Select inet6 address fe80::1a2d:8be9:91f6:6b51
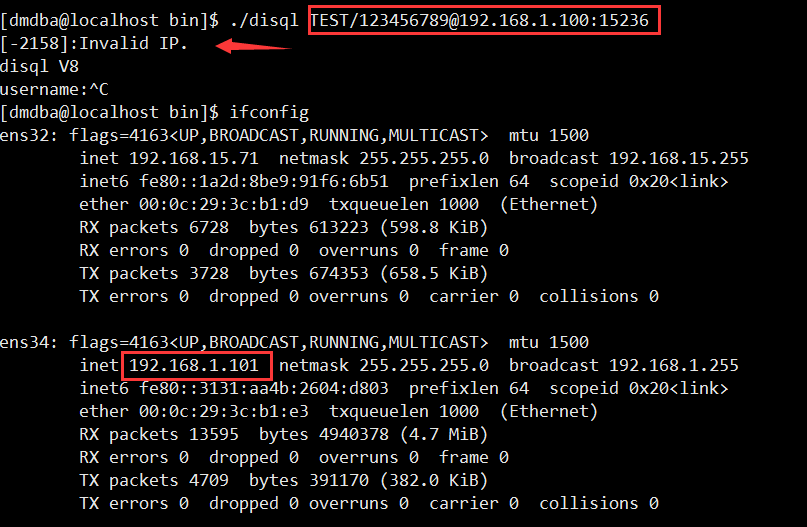This screenshot has width=807, height=527. point(264,182)
